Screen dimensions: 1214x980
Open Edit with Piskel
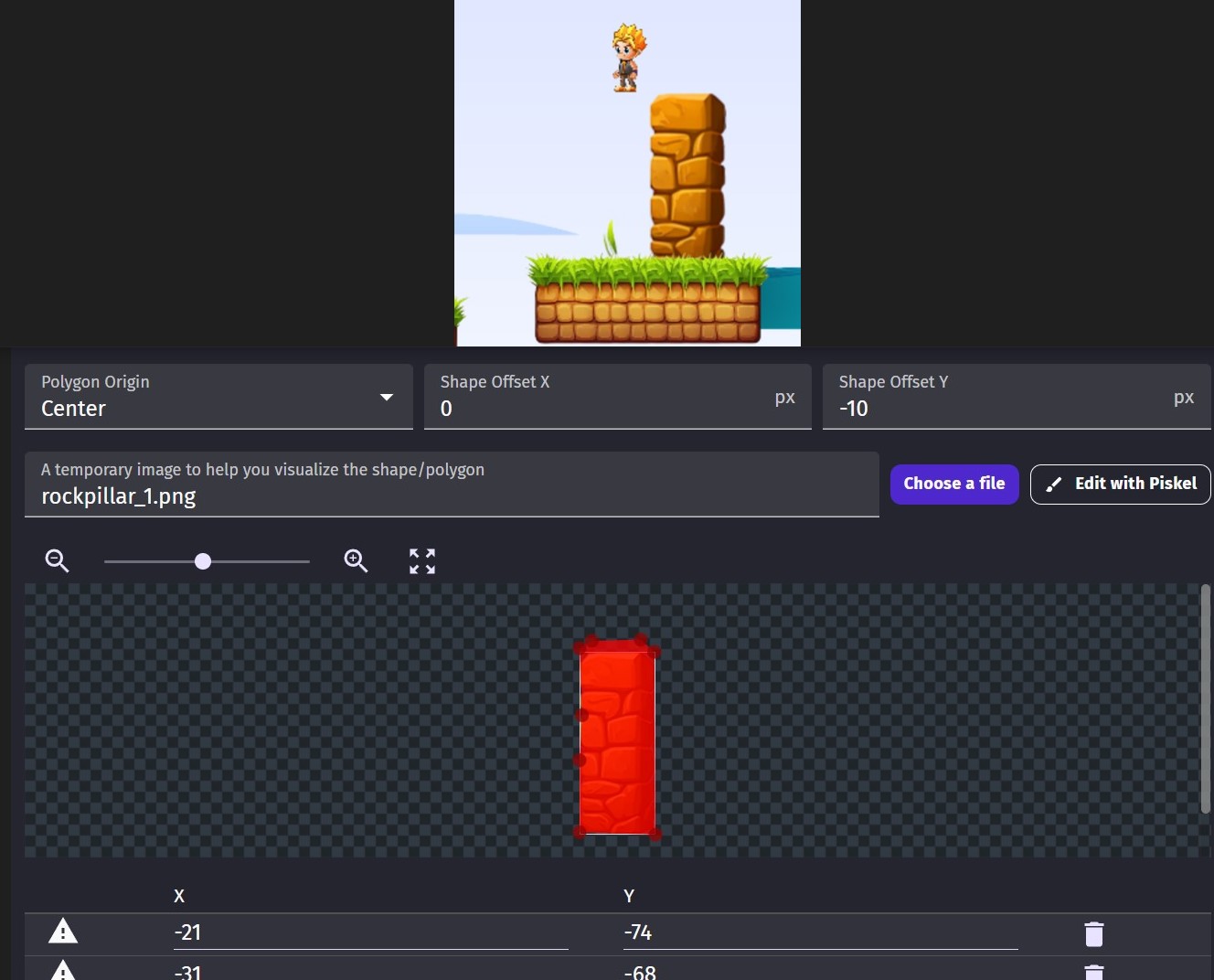click(1121, 484)
